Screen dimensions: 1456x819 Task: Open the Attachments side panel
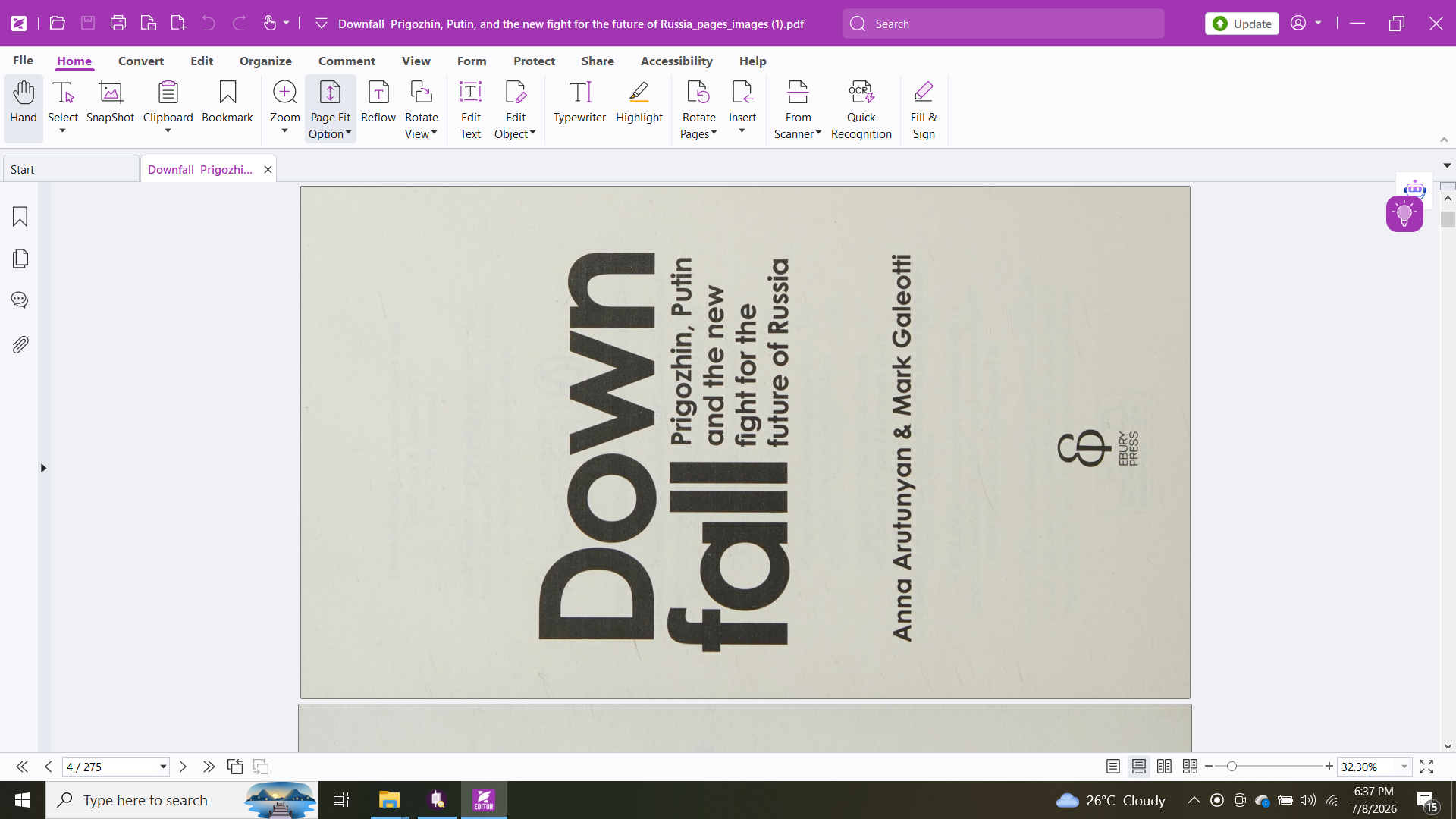coord(20,344)
